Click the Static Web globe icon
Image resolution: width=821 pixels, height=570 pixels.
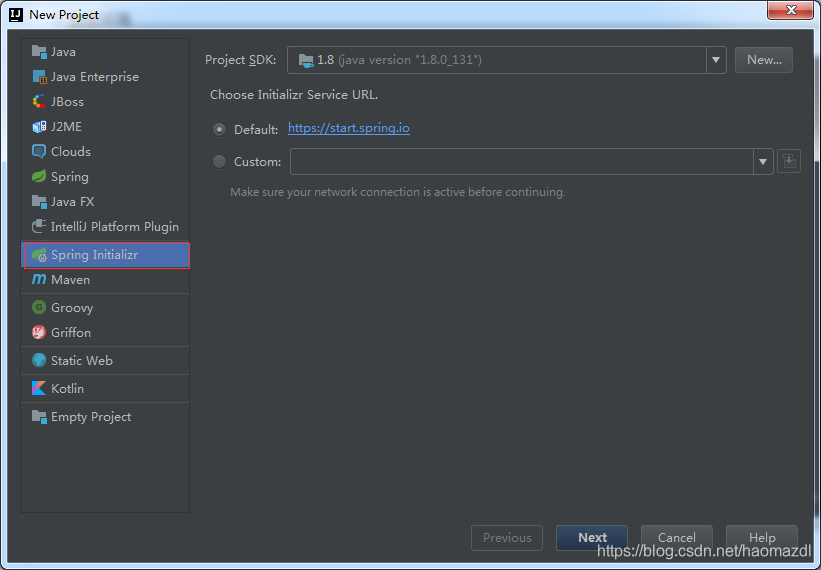[39, 360]
